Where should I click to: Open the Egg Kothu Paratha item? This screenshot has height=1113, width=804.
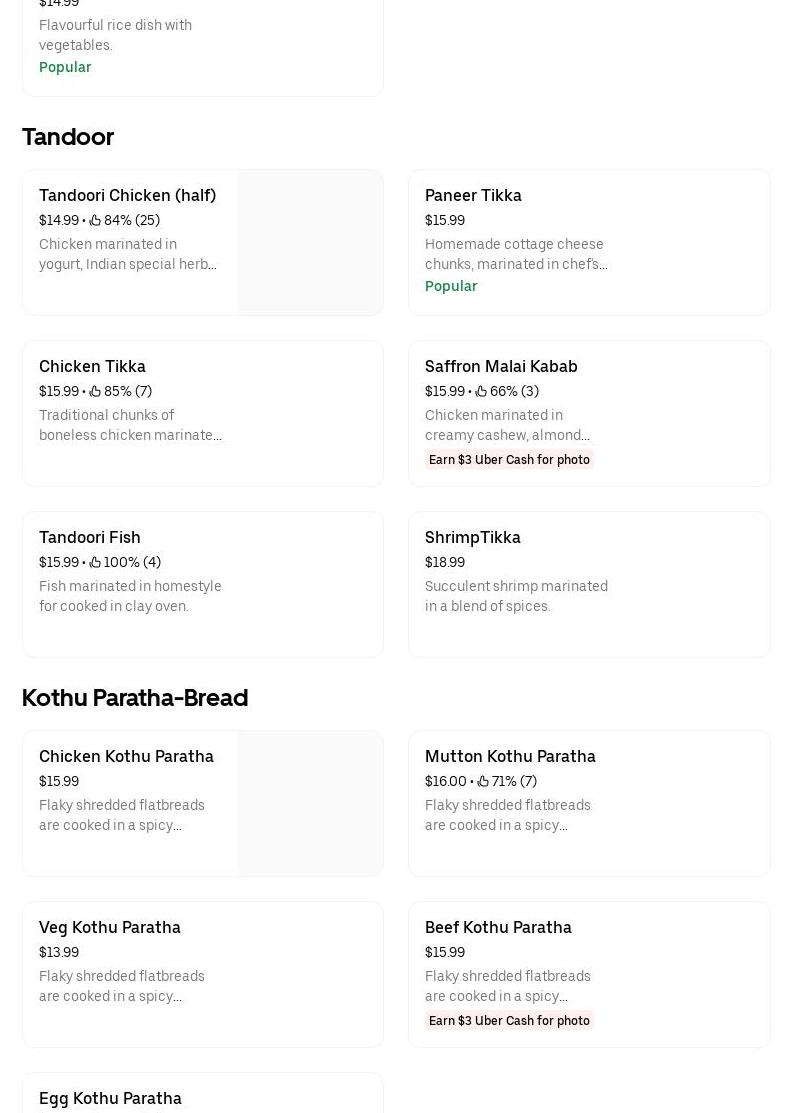coord(110,1098)
